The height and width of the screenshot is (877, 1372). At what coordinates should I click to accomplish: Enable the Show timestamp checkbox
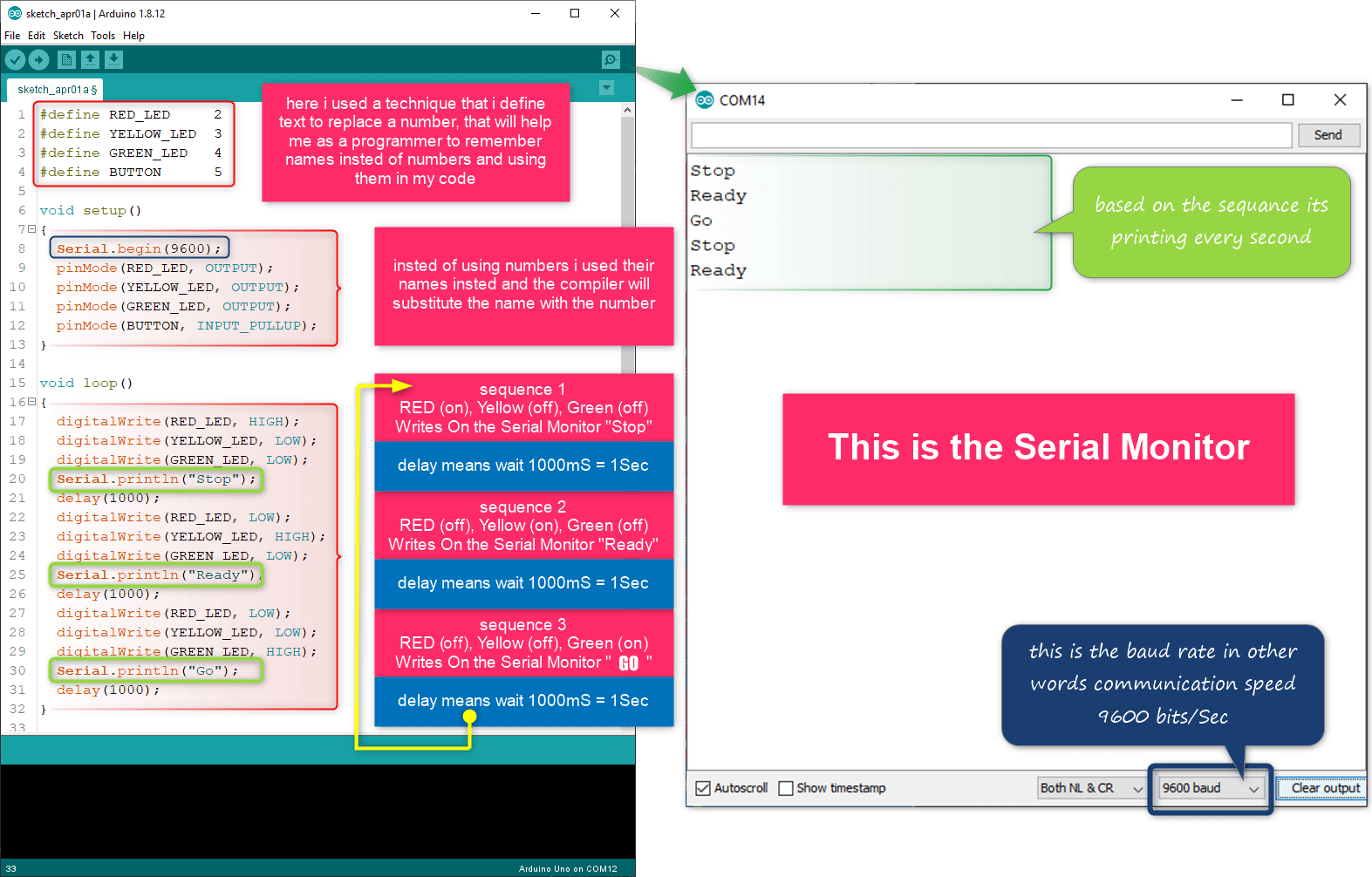click(786, 788)
